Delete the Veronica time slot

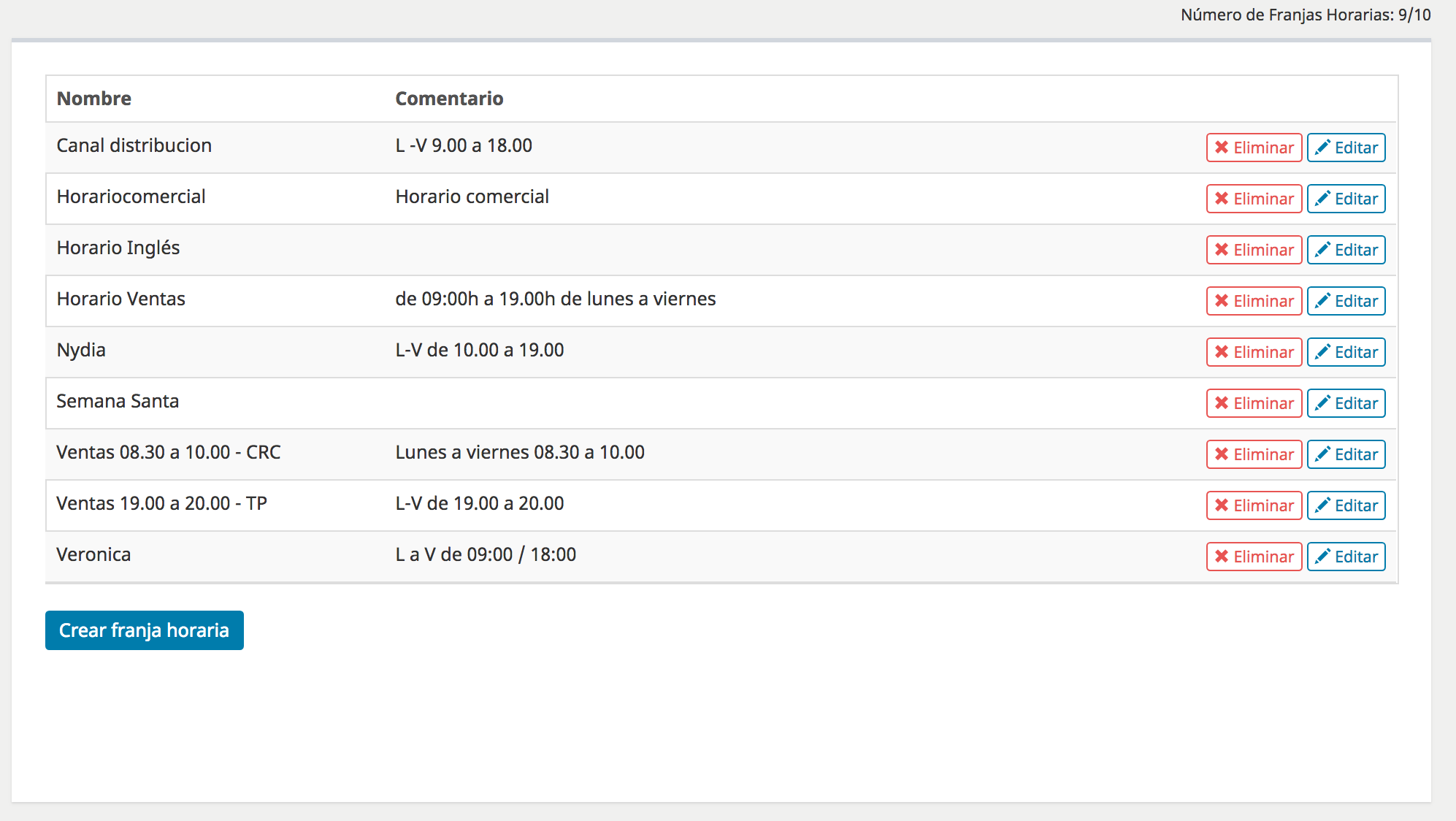(x=1254, y=557)
